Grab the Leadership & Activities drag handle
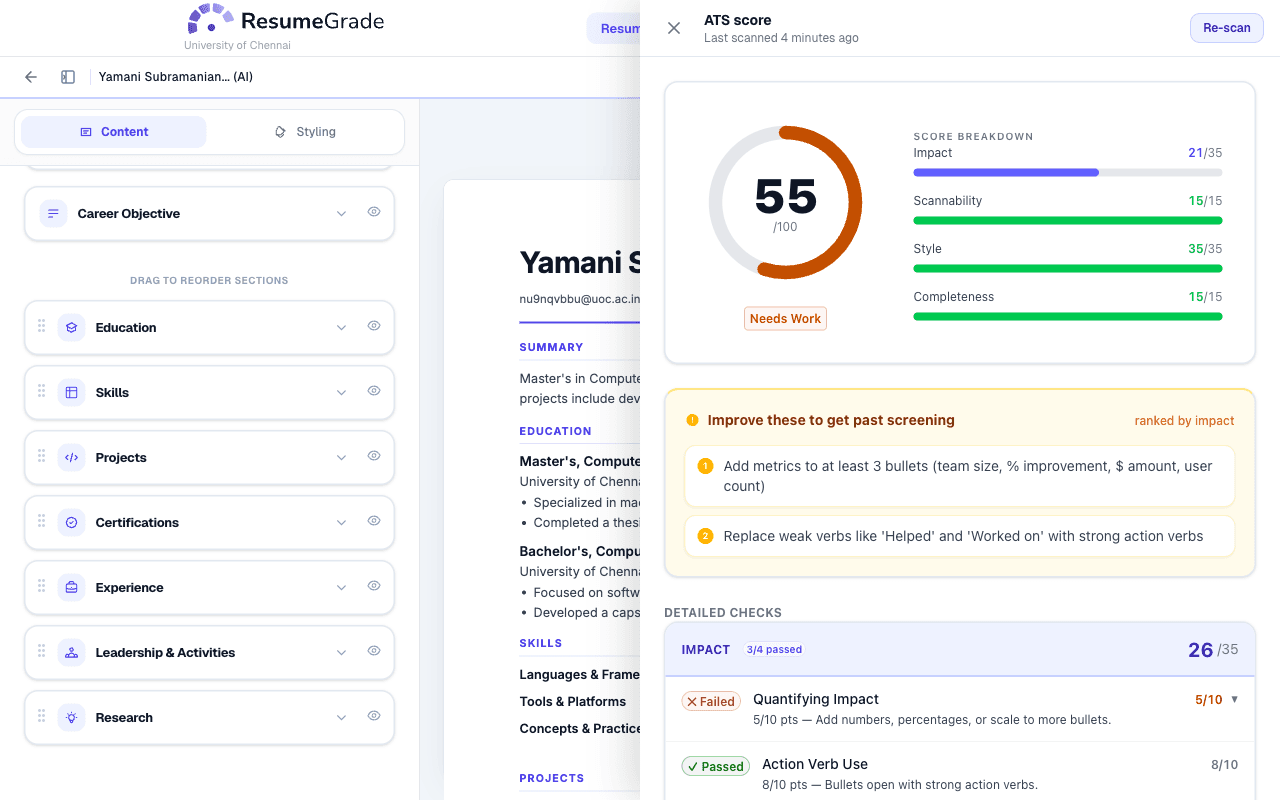The image size is (1280, 800). click(x=42, y=651)
